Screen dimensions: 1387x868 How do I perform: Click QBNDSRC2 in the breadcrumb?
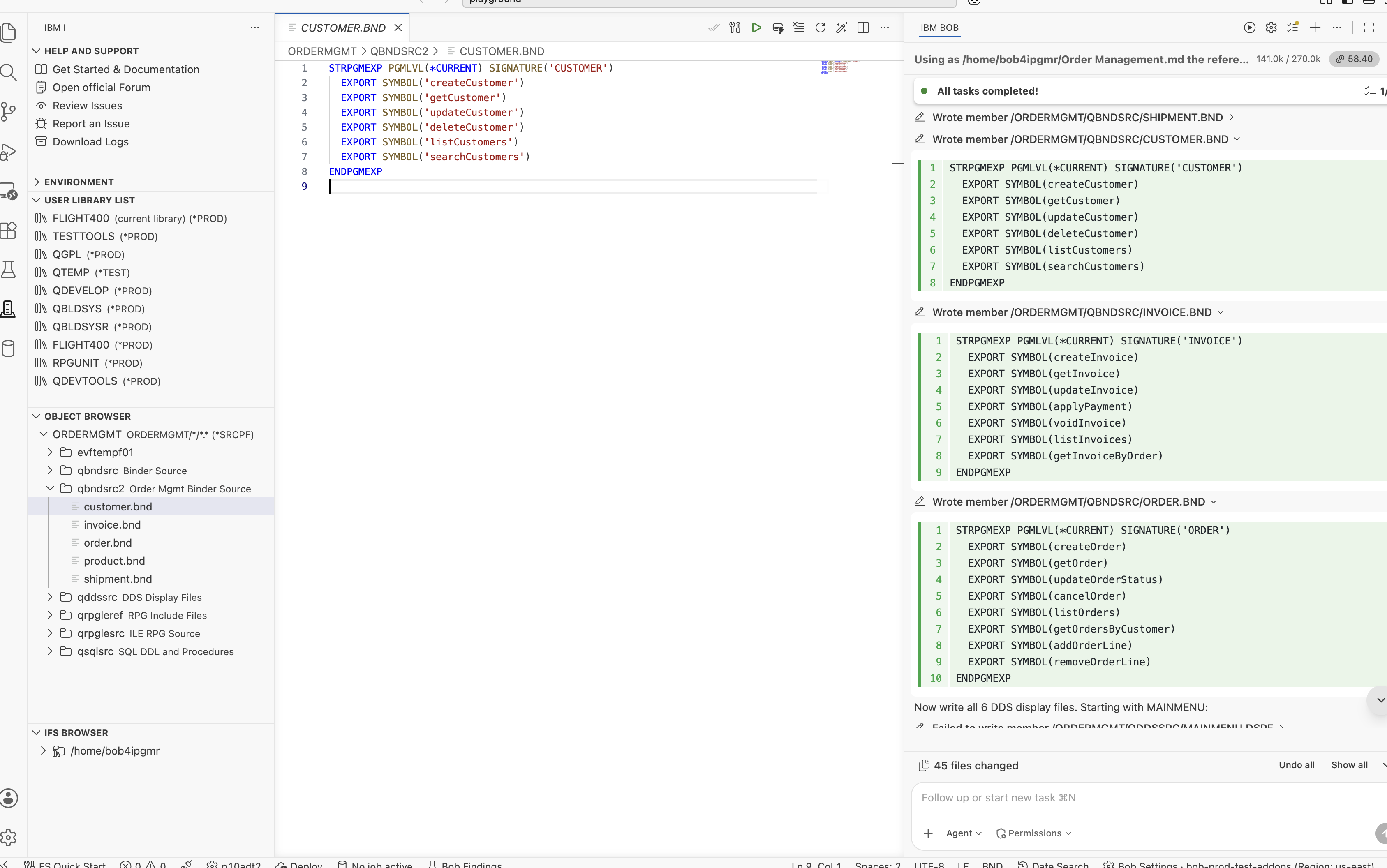[399, 52]
